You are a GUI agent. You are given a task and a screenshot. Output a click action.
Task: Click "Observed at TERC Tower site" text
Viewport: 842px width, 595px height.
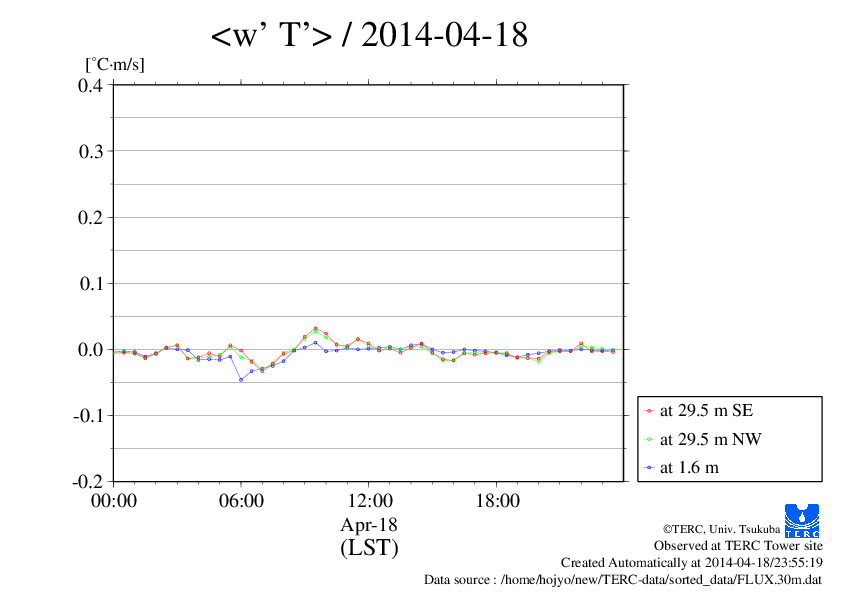point(738,546)
